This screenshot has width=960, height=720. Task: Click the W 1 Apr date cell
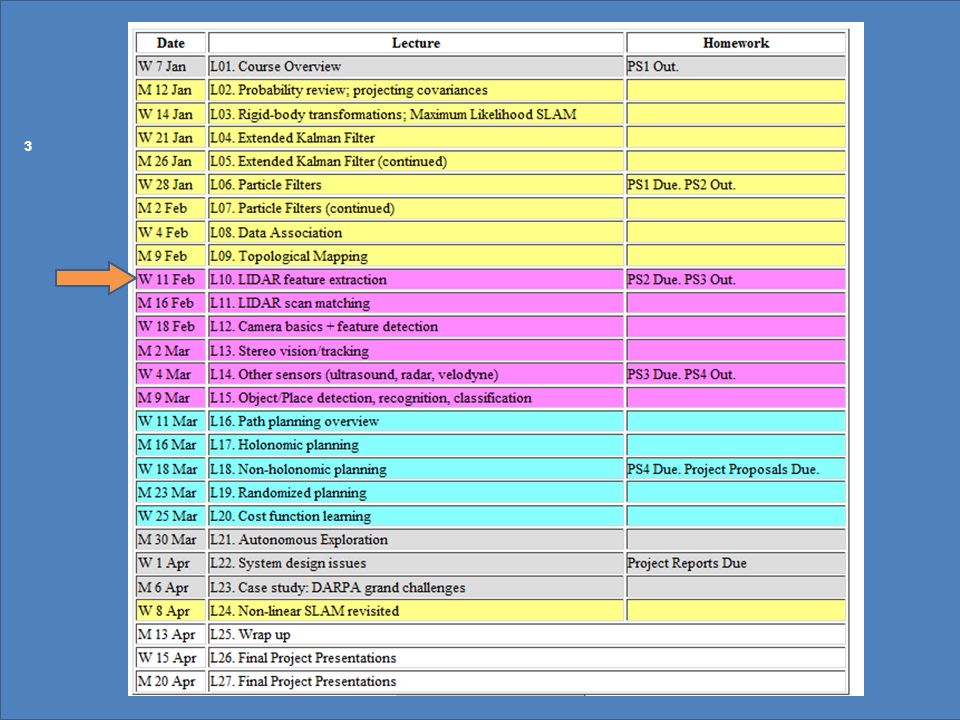(170, 563)
